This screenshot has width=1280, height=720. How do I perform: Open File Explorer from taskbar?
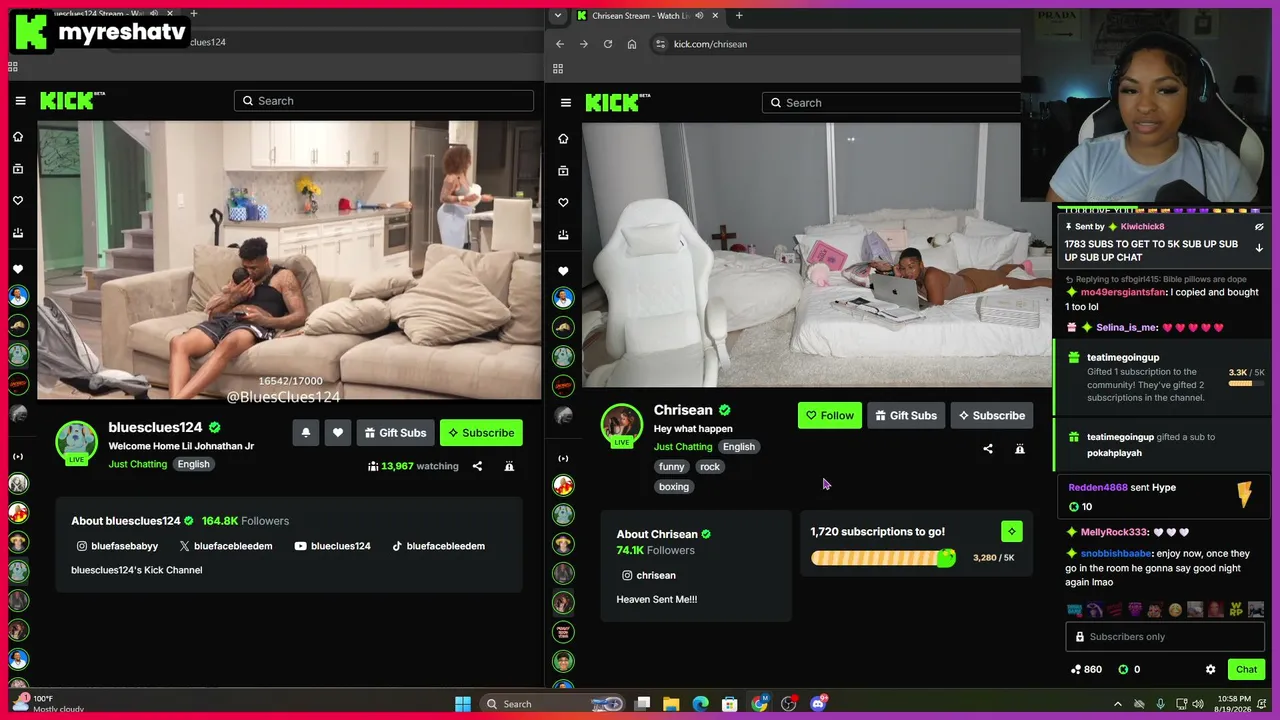[672, 703]
